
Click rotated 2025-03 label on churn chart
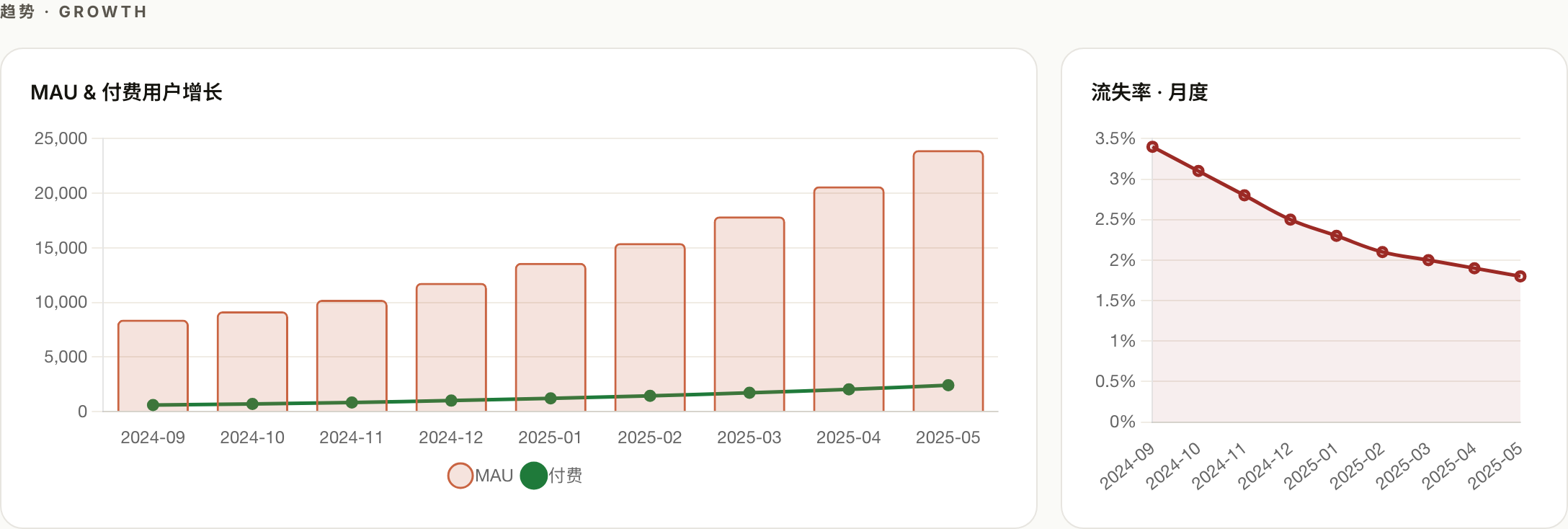point(1403,466)
